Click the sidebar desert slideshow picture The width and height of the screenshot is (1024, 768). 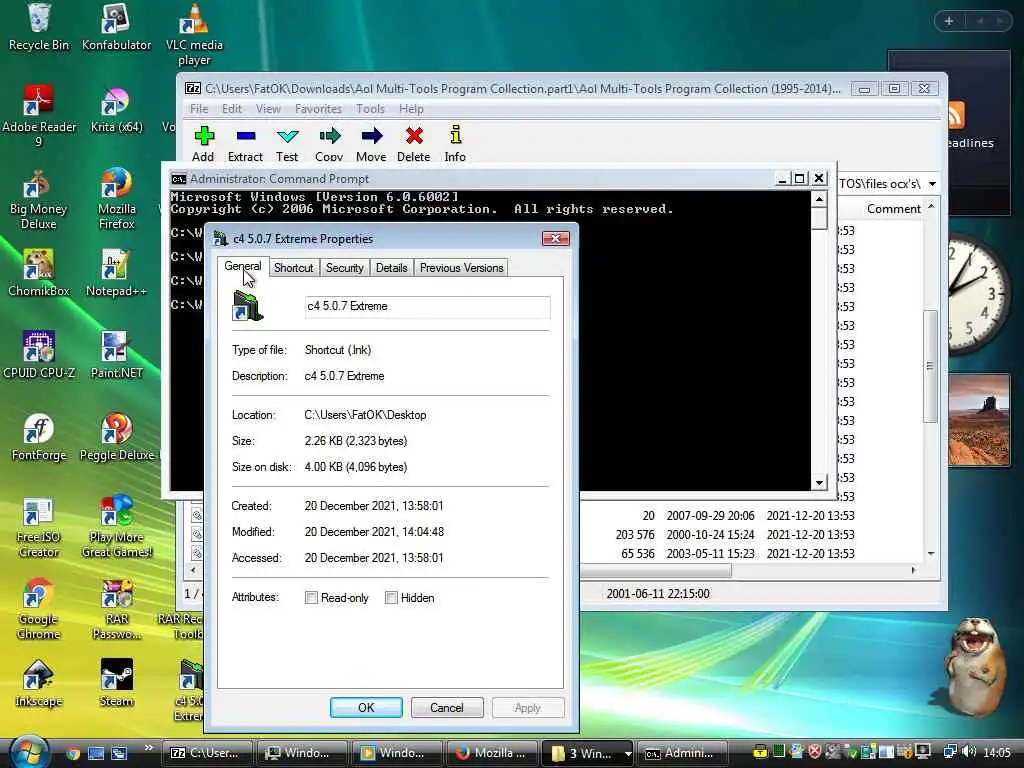point(978,420)
